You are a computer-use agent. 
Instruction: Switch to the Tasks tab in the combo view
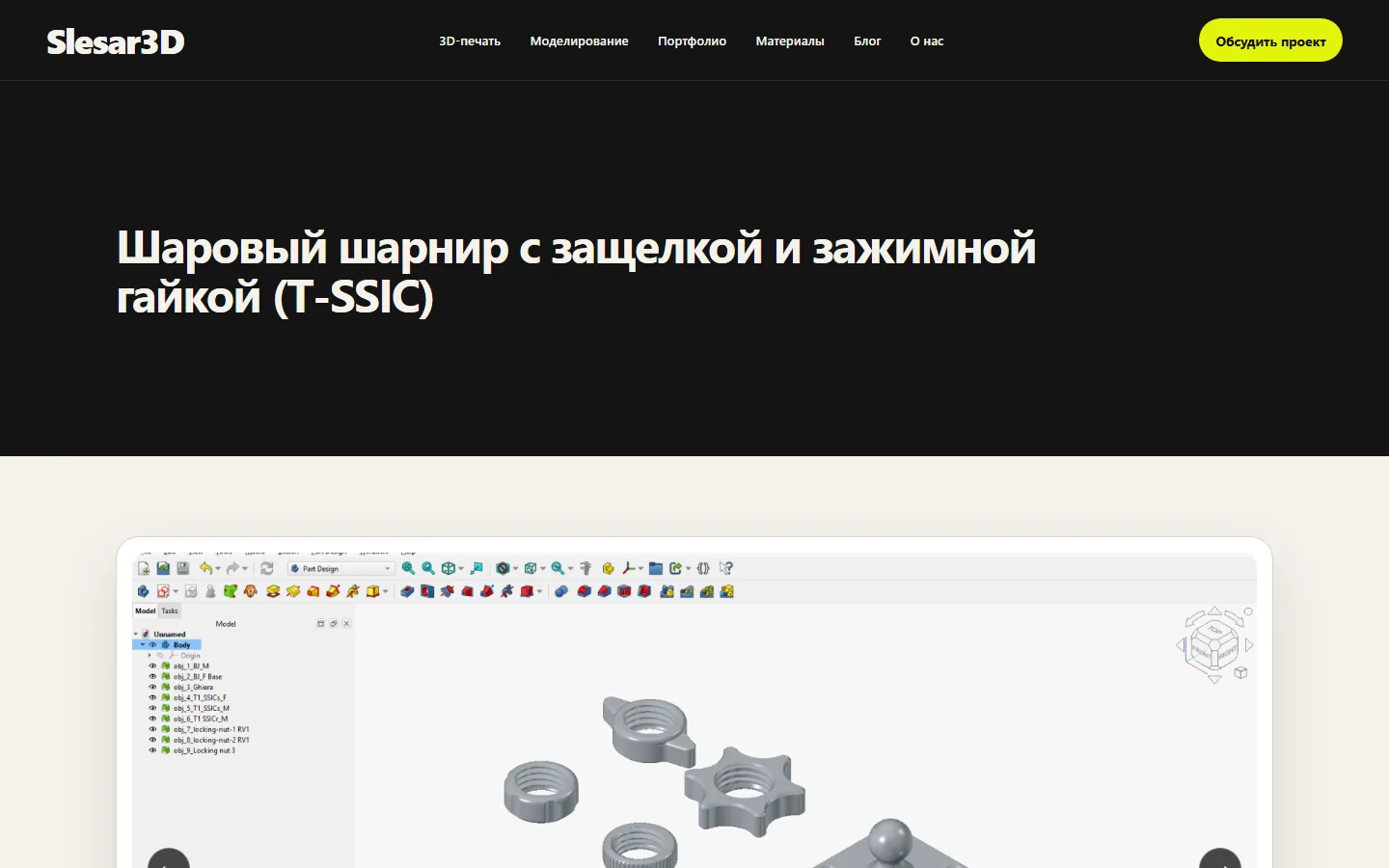(x=170, y=610)
